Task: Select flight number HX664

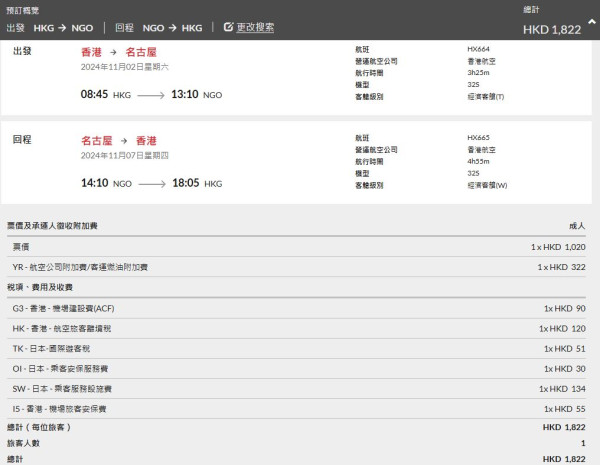Action: (478, 49)
